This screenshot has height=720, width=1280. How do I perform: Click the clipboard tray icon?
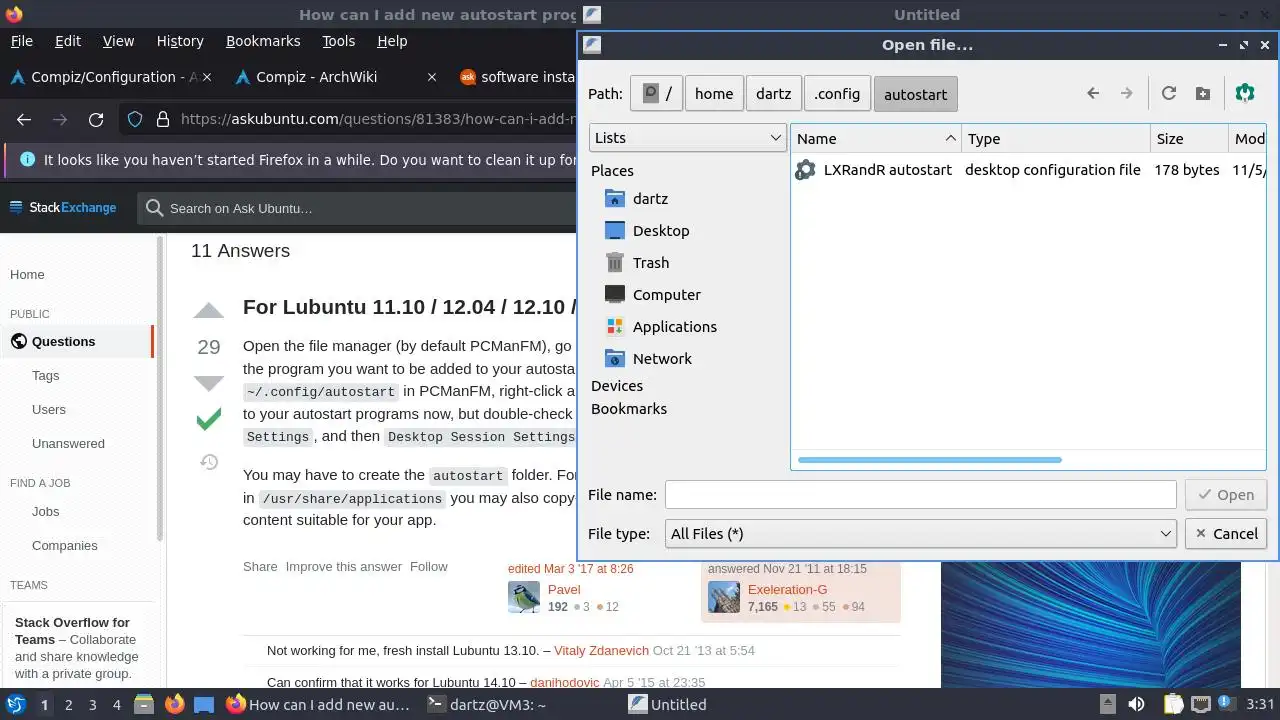(1173, 705)
